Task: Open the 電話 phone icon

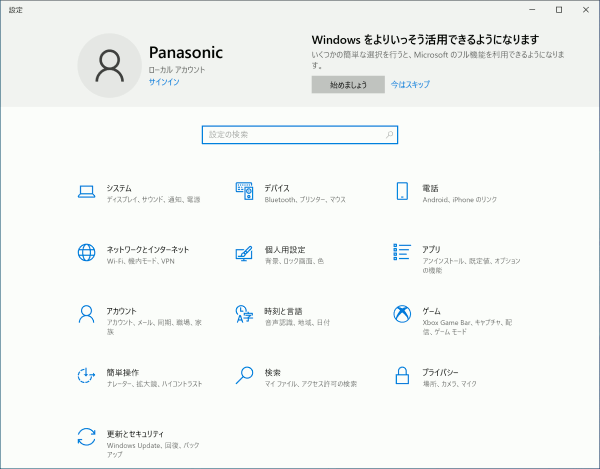Action: pos(402,191)
